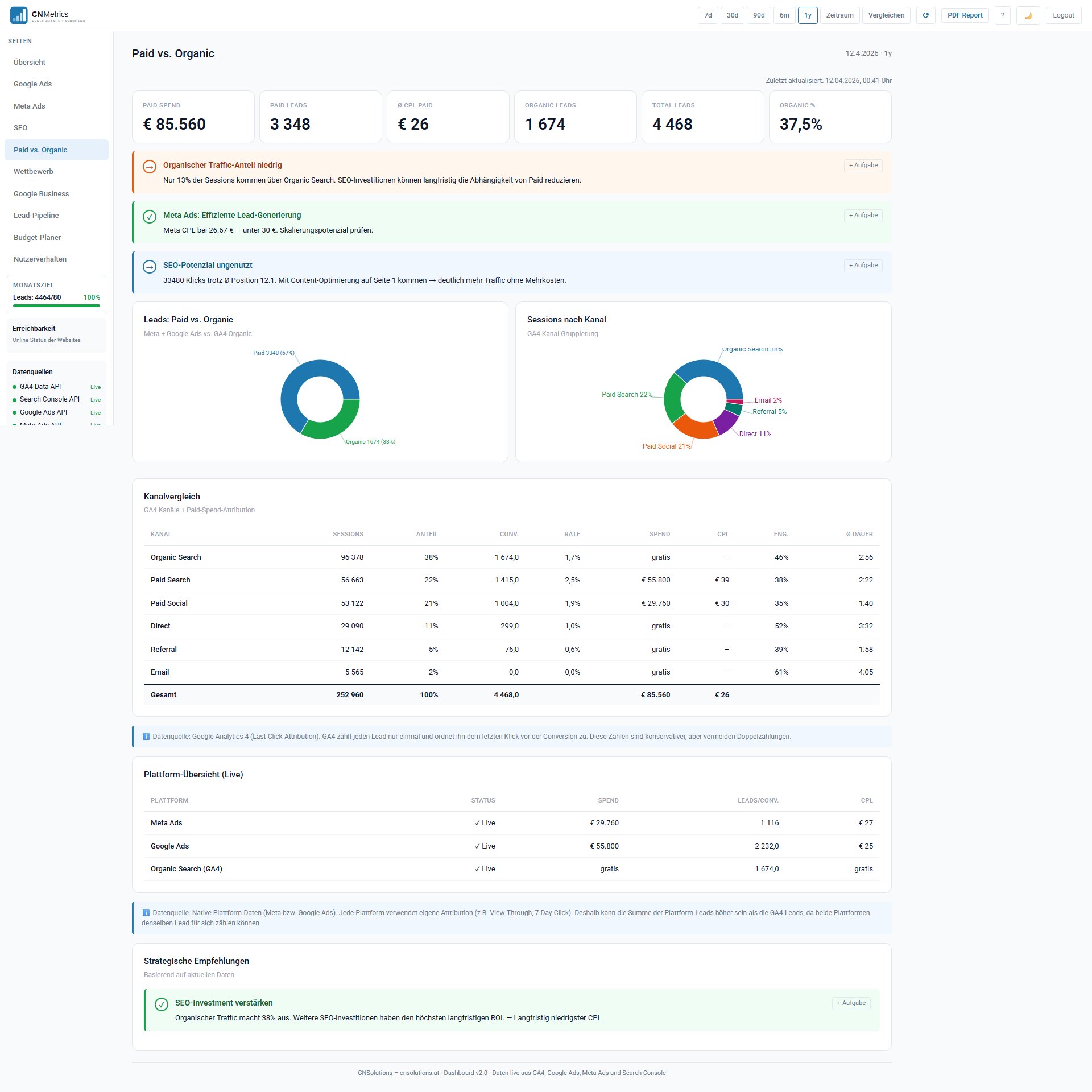Click the PDF Report button
Screen dimensions: 1092x1092
pos(965,15)
